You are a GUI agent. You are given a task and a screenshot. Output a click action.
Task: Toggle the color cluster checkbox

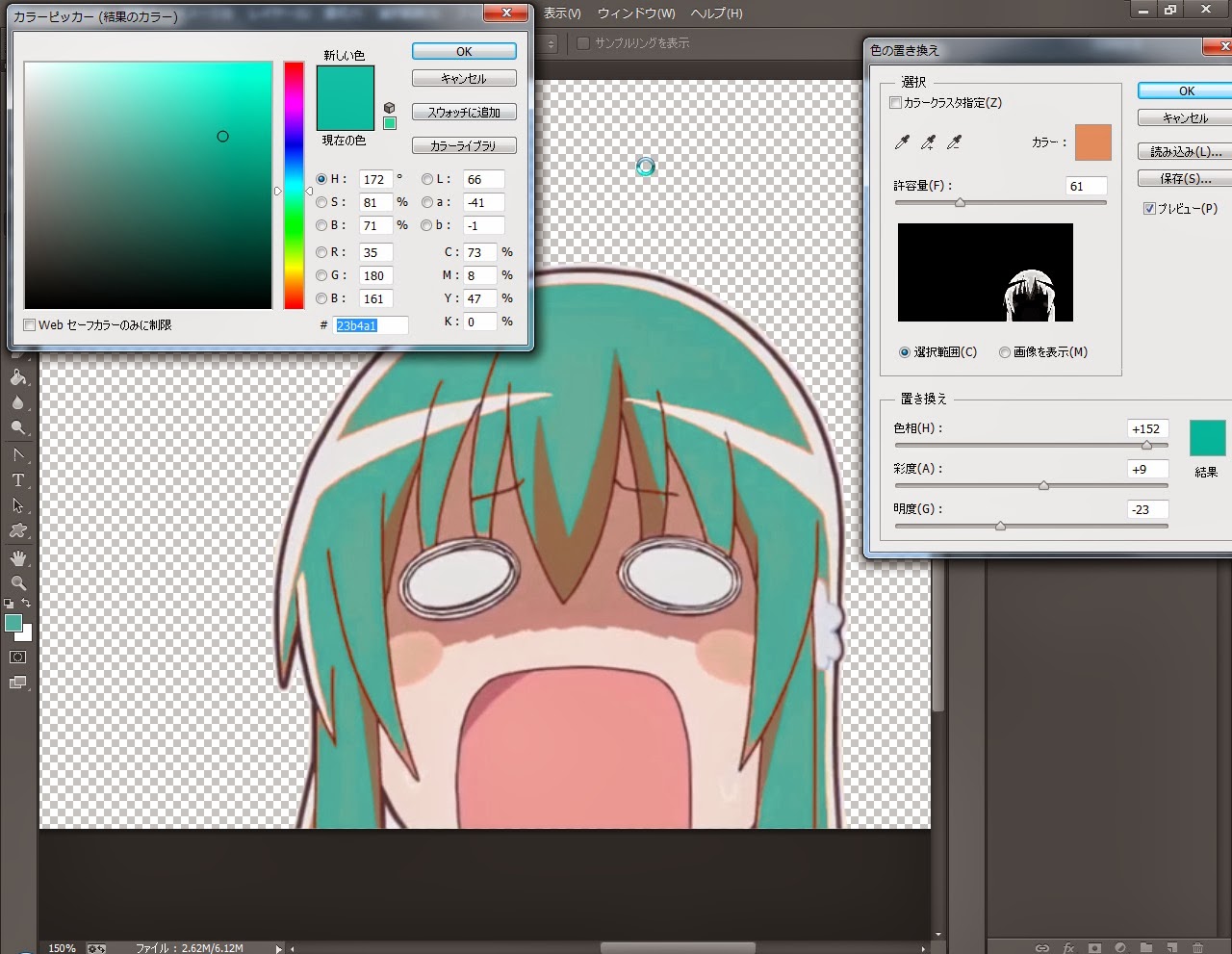tap(896, 102)
